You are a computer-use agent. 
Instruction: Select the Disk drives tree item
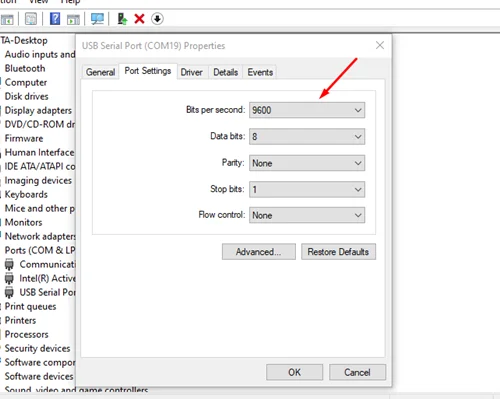coord(27,96)
